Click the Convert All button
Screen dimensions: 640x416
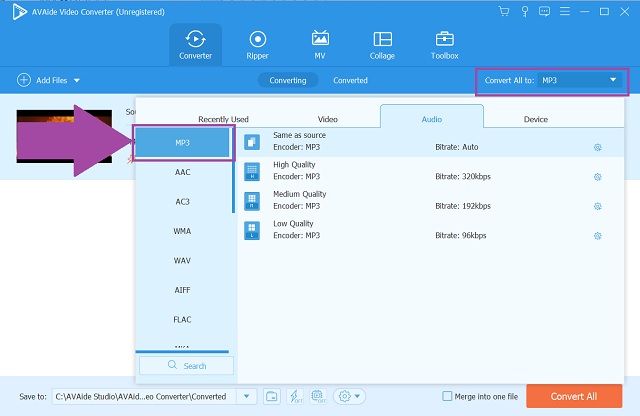click(x=574, y=396)
